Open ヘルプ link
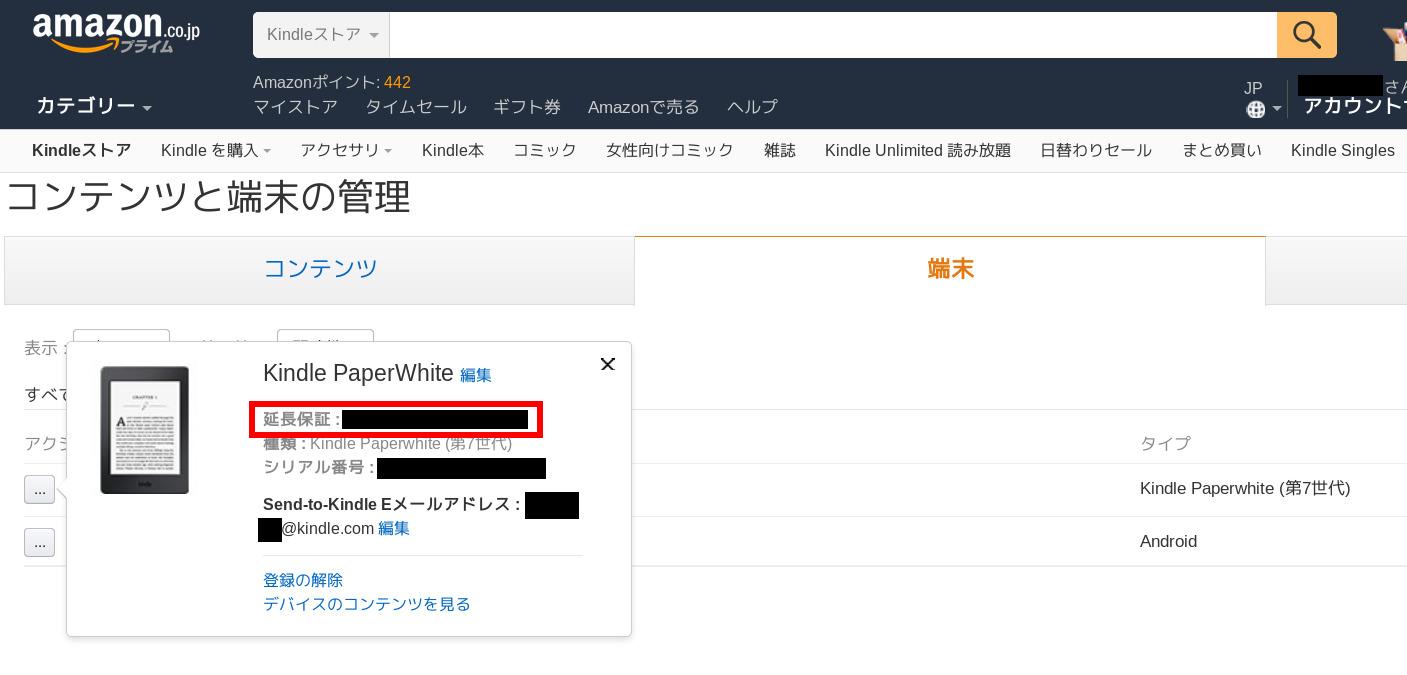The height and width of the screenshot is (675, 1407). (x=752, y=107)
